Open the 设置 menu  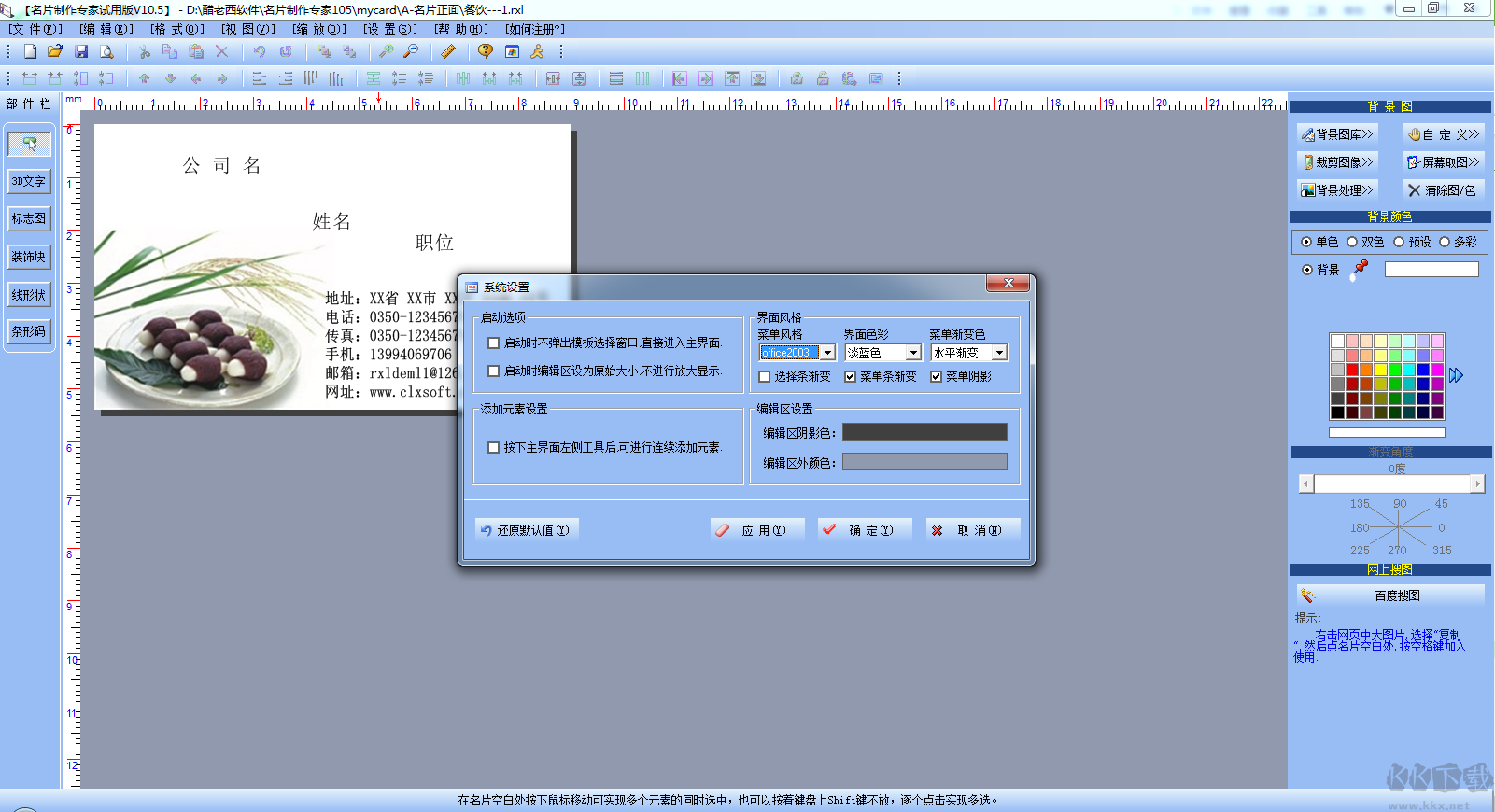point(390,29)
